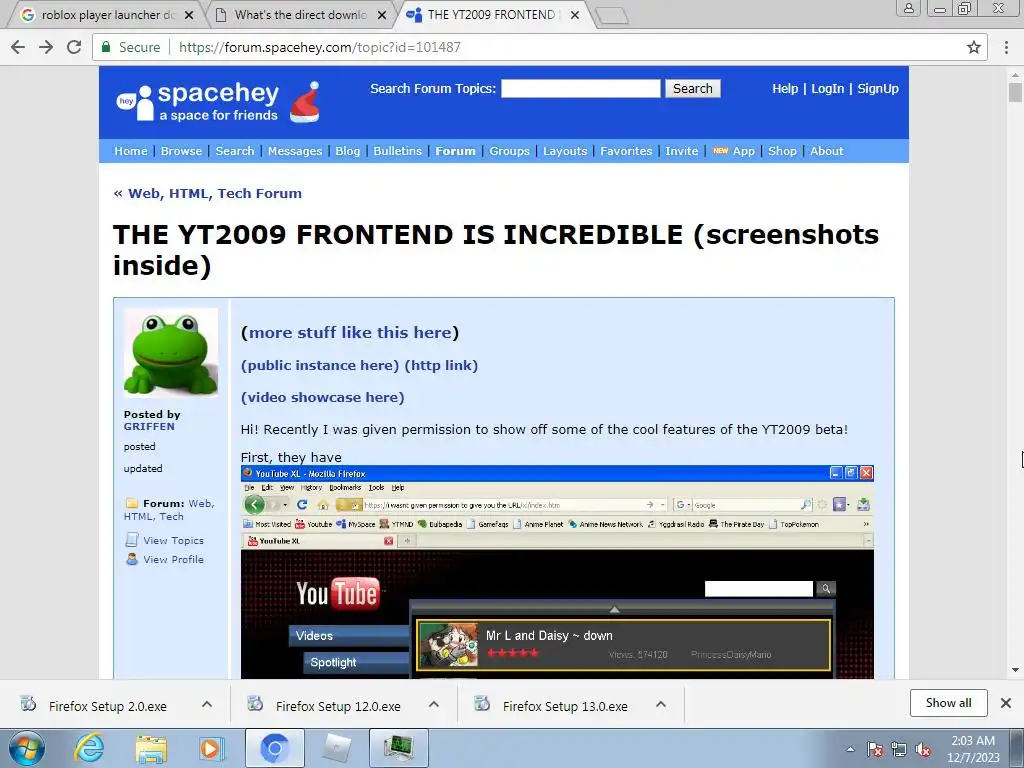Image resolution: width=1024 pixels, height=768 pixels.
Task: Open Groups in the nav bar
Action: tap(509, 151)
